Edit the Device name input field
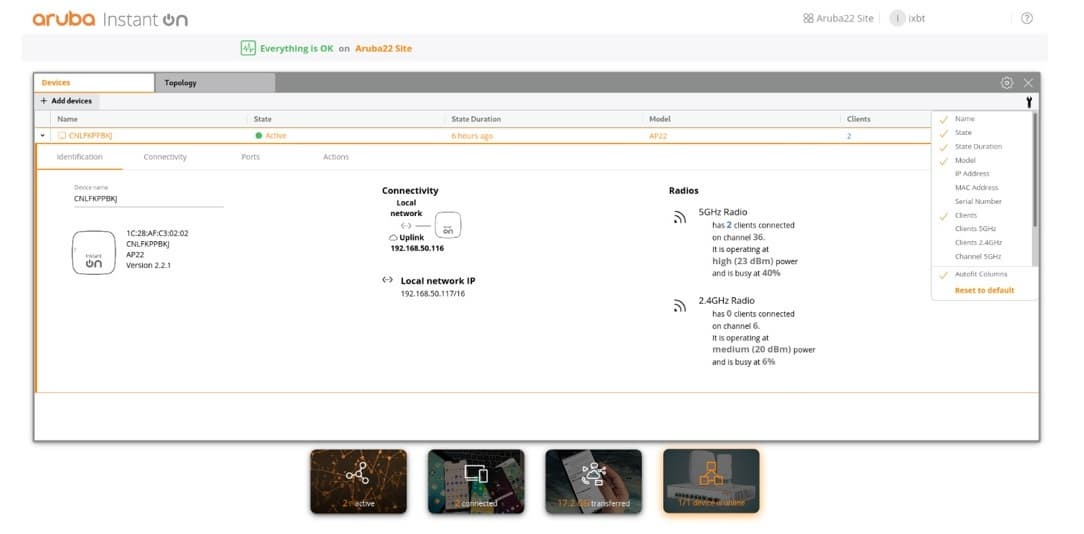Viewport: 1084px width, 534px height. click(149, 199)
